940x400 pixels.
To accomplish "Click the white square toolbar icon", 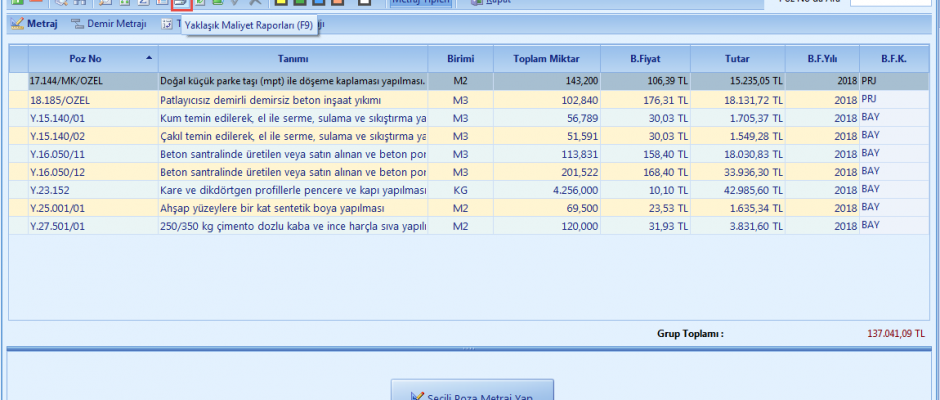I will tap(365, 3).
